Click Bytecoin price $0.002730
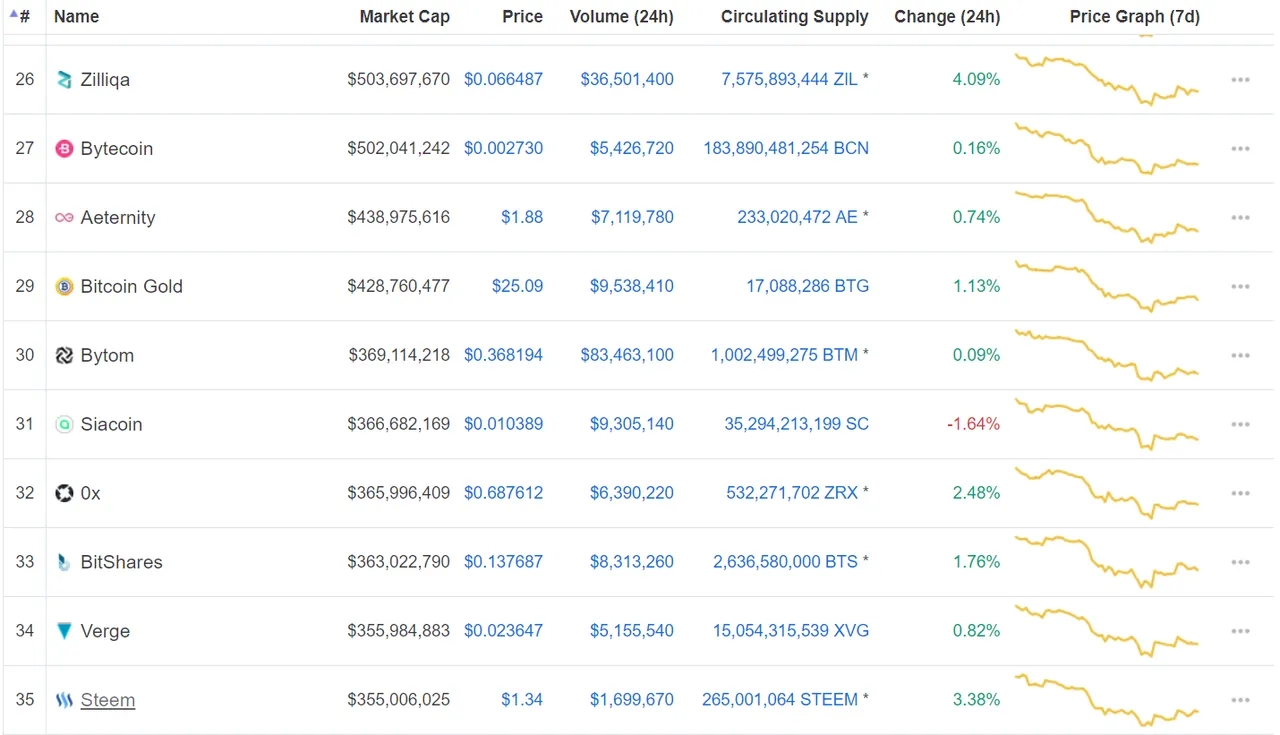This screenshot has height=735, width=1280. coord(504,148)
